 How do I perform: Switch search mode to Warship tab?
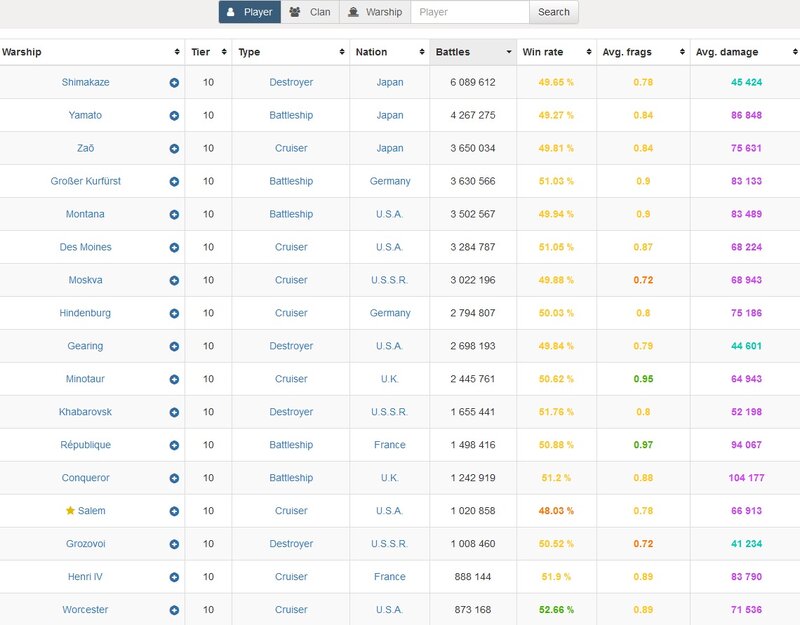[375, 12]
